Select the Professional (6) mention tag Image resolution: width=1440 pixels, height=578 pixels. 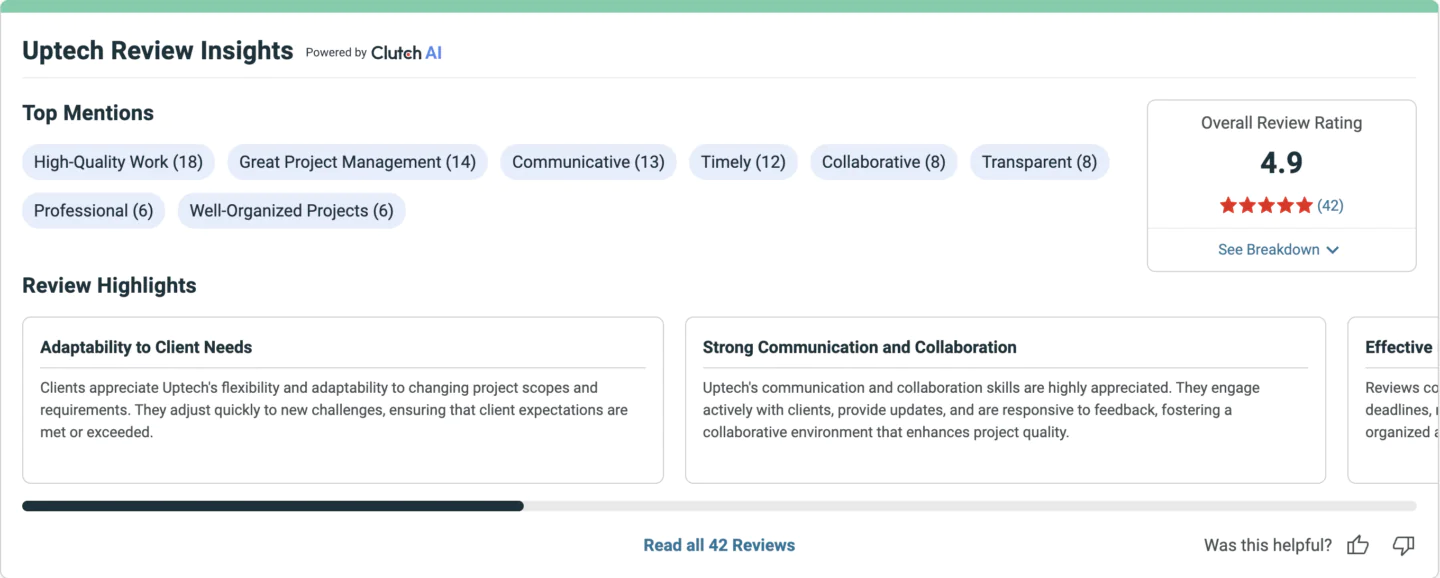pyautogui.click(x=93, y=211)
